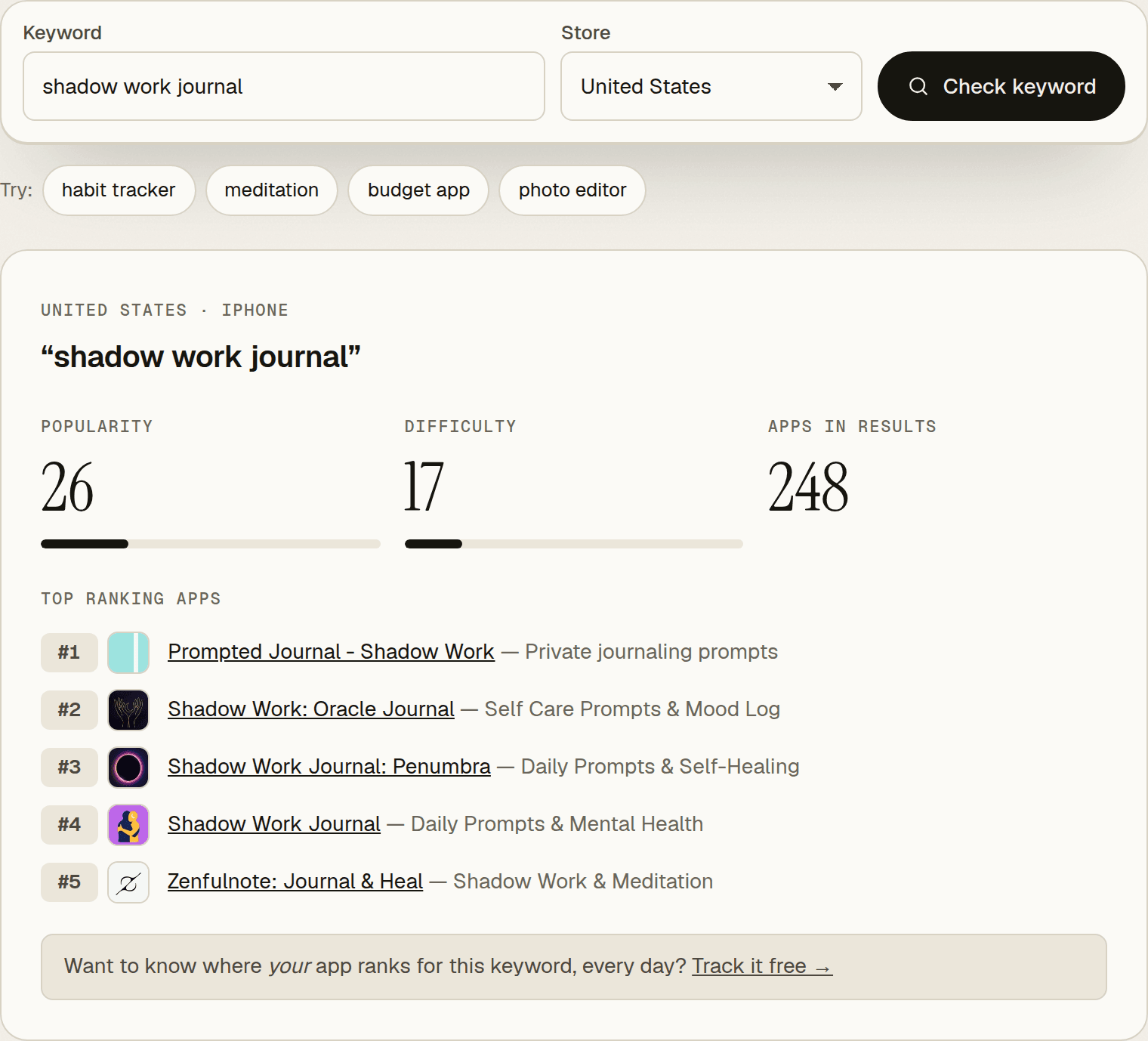Click the Difficulty progress bar
The width and height of the screenshot is (1148, 1041).
click(x=574, y=544)
